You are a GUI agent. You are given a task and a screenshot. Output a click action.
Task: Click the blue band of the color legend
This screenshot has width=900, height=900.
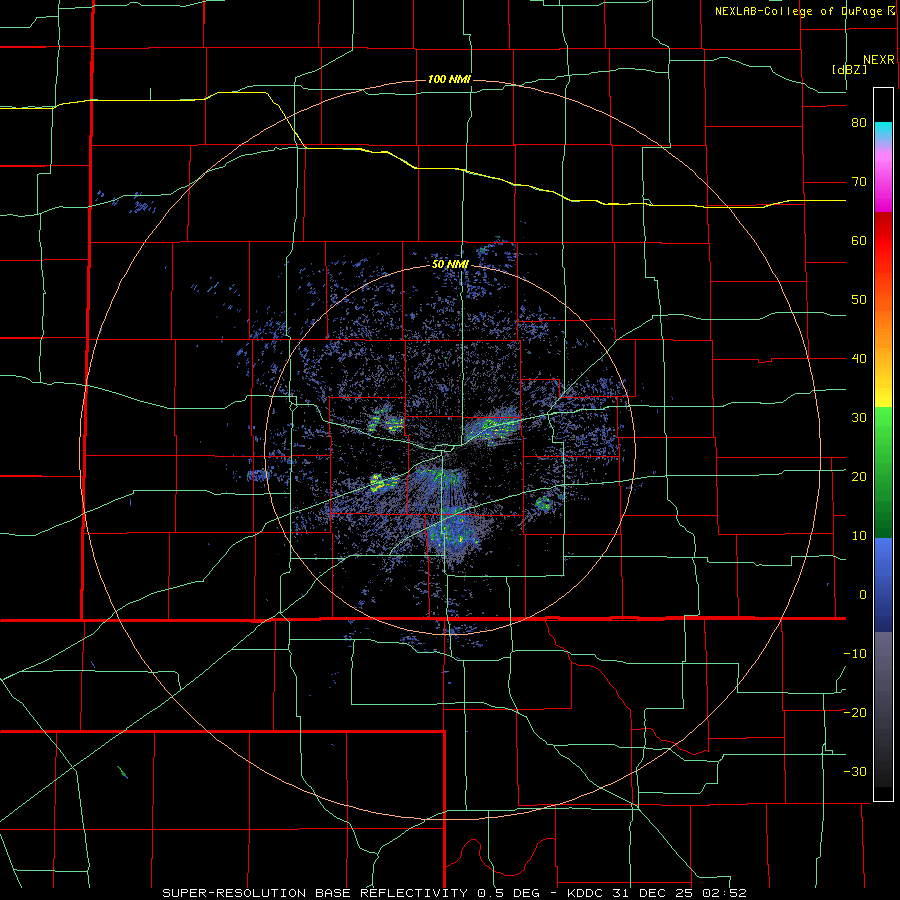tap(883, 585)
